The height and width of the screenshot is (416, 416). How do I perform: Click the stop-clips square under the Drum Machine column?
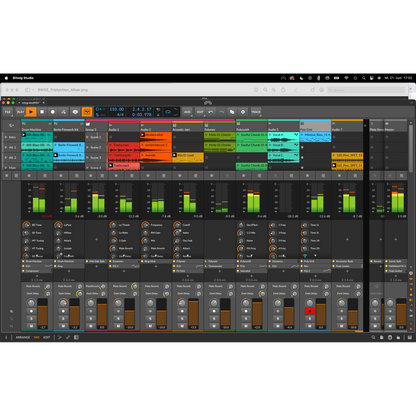pos(29,175)
